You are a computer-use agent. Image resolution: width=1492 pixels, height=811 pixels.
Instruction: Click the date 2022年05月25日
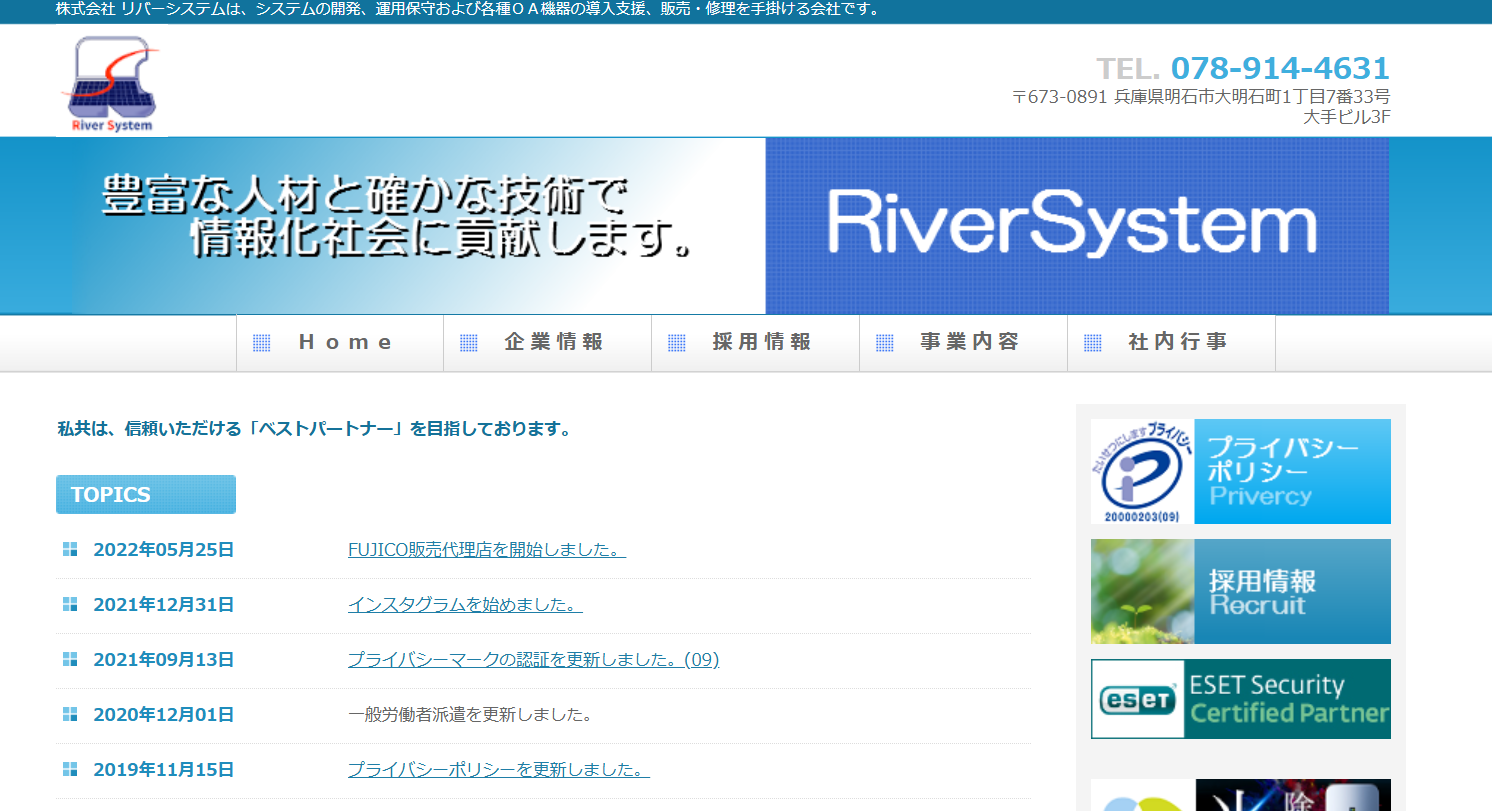(x=164, y=549)
